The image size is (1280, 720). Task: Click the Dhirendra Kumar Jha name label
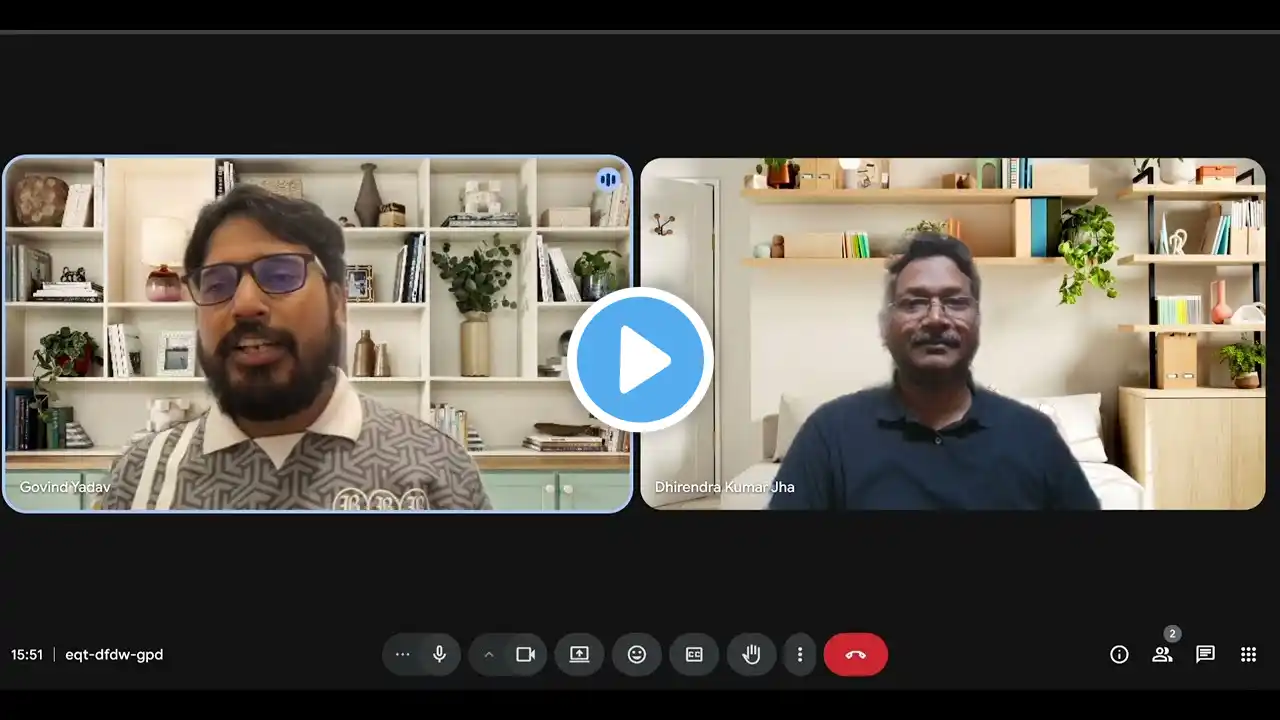tap(725, 487)
